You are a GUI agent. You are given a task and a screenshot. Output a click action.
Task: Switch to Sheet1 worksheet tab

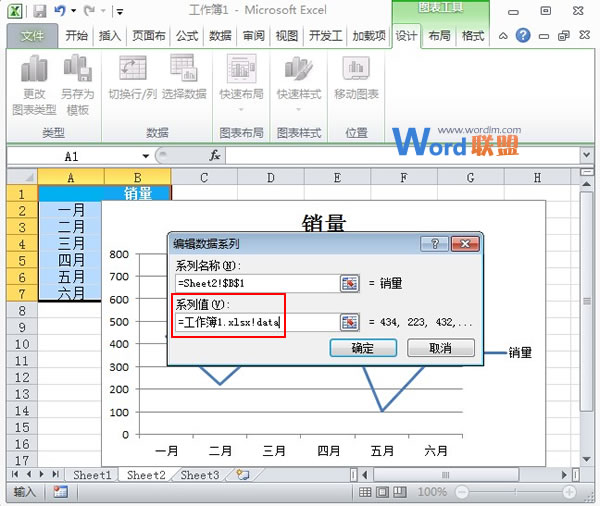coord(92,475)
